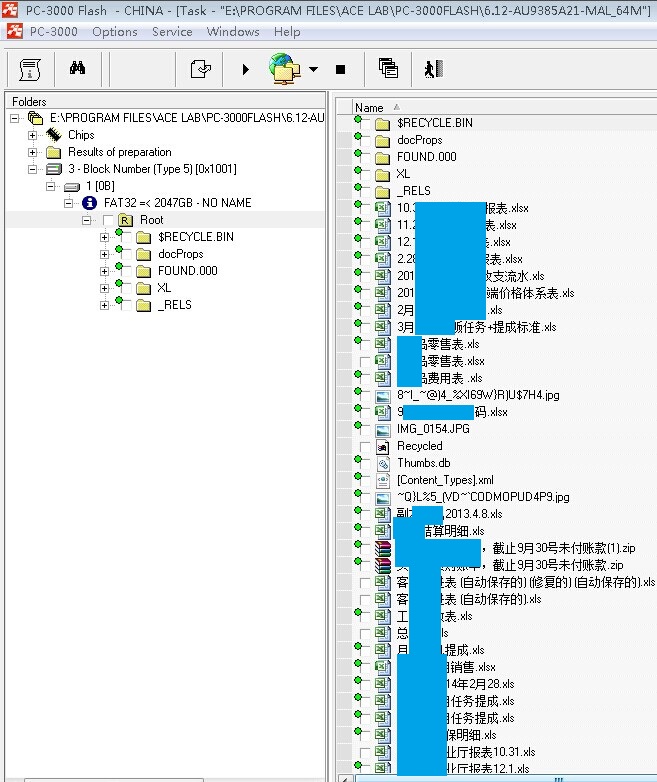Click the play arrow toolbar button
The image size is (657, 782).
click(x=245, y=69)
